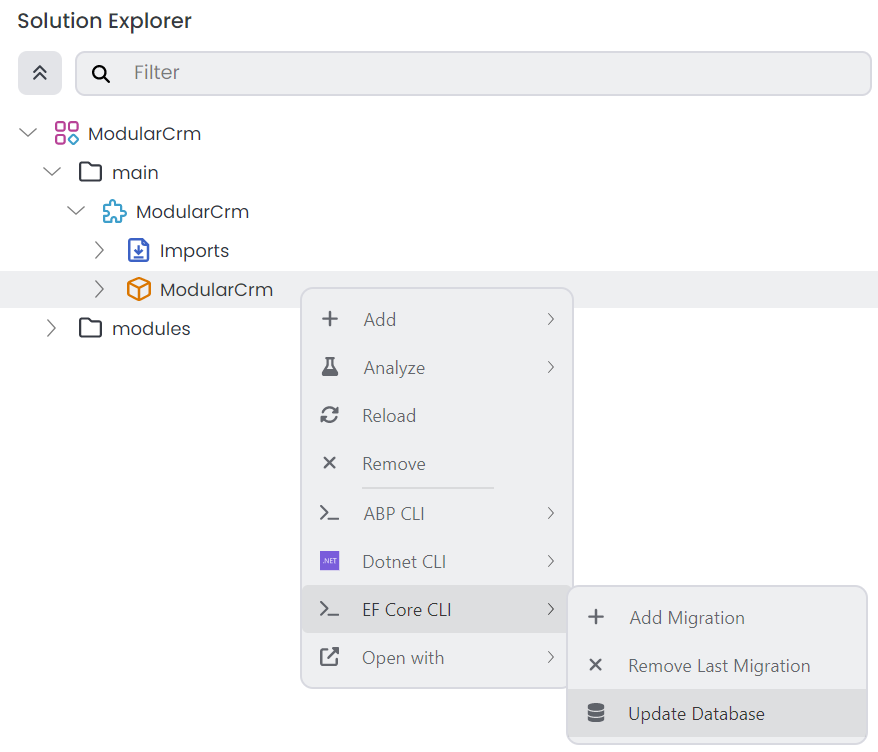Click the database icon next to Update Database
This screenshot has height=752, width=878.
(596, 713)
